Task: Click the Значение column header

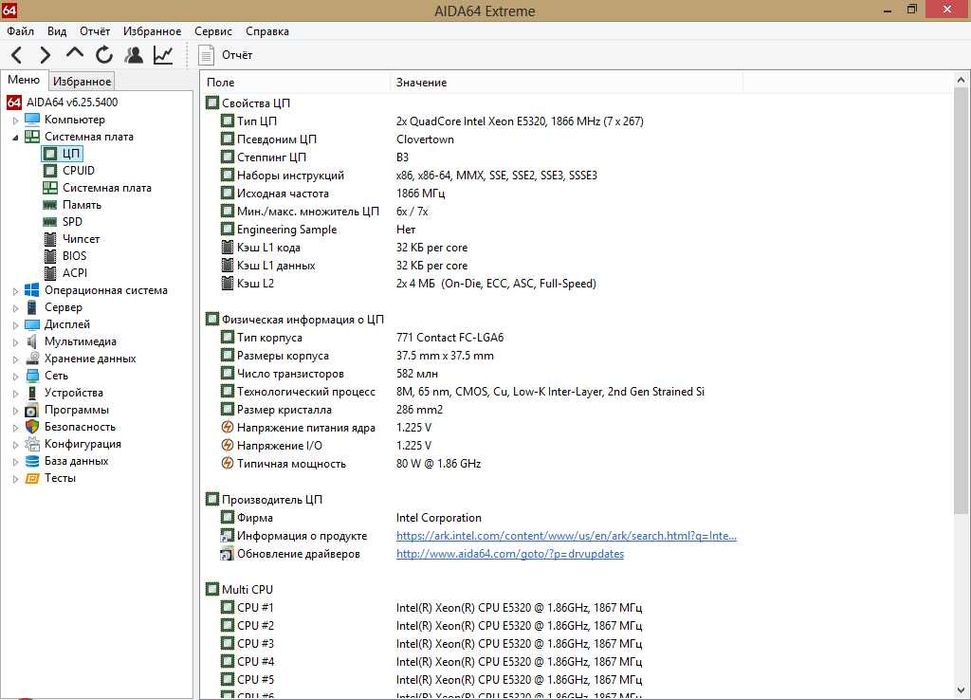Action: [x=567, y=82]
